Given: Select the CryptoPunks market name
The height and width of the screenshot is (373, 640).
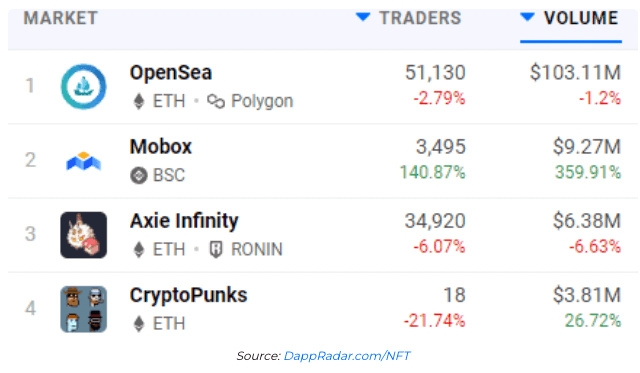Looking at the screenshot, I should tap(188, 295).
